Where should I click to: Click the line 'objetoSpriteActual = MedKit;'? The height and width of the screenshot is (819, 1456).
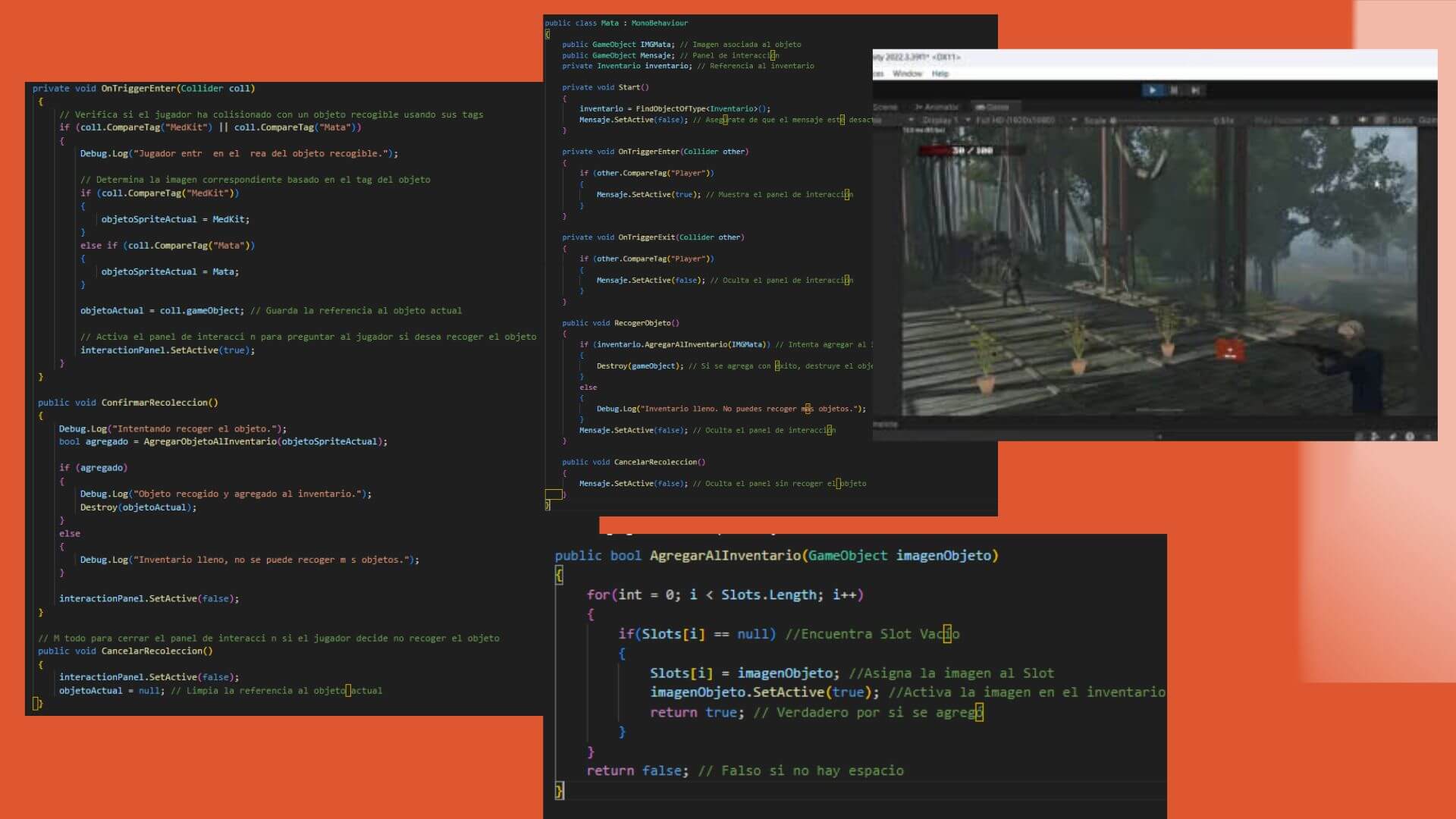coord(175,219)
